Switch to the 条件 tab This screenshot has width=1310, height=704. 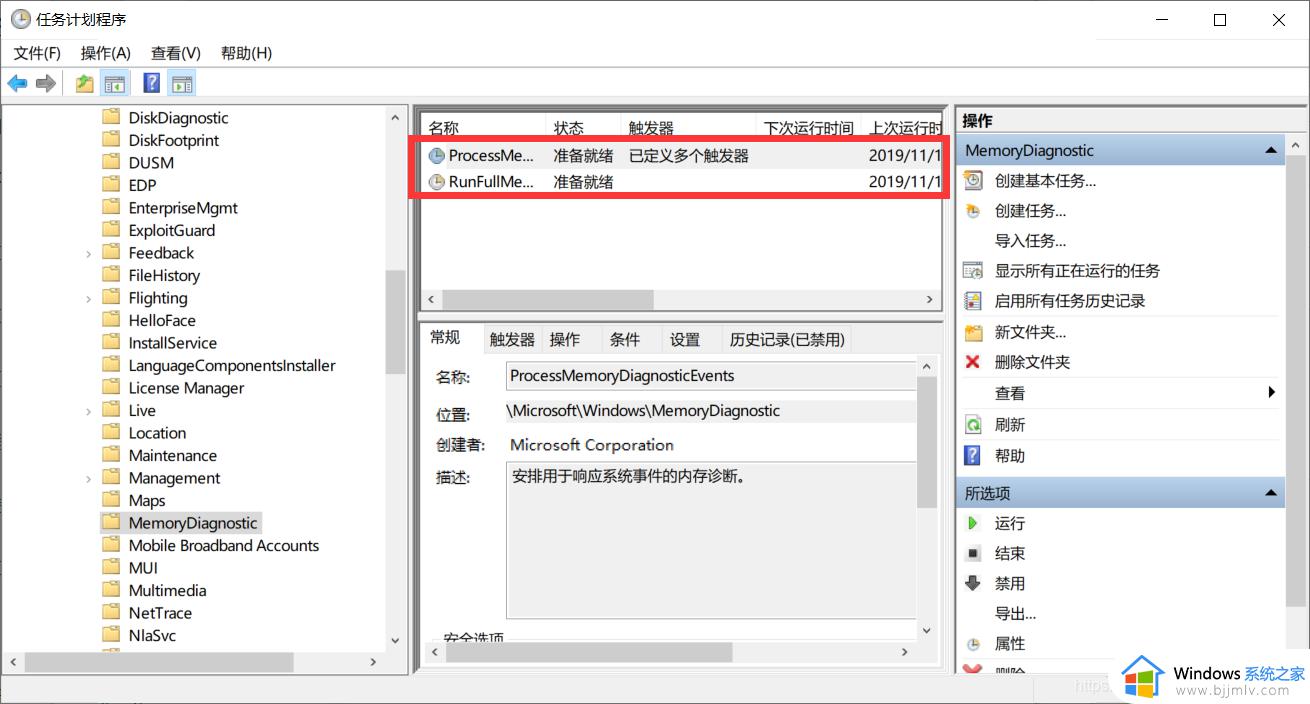(625, 340)
